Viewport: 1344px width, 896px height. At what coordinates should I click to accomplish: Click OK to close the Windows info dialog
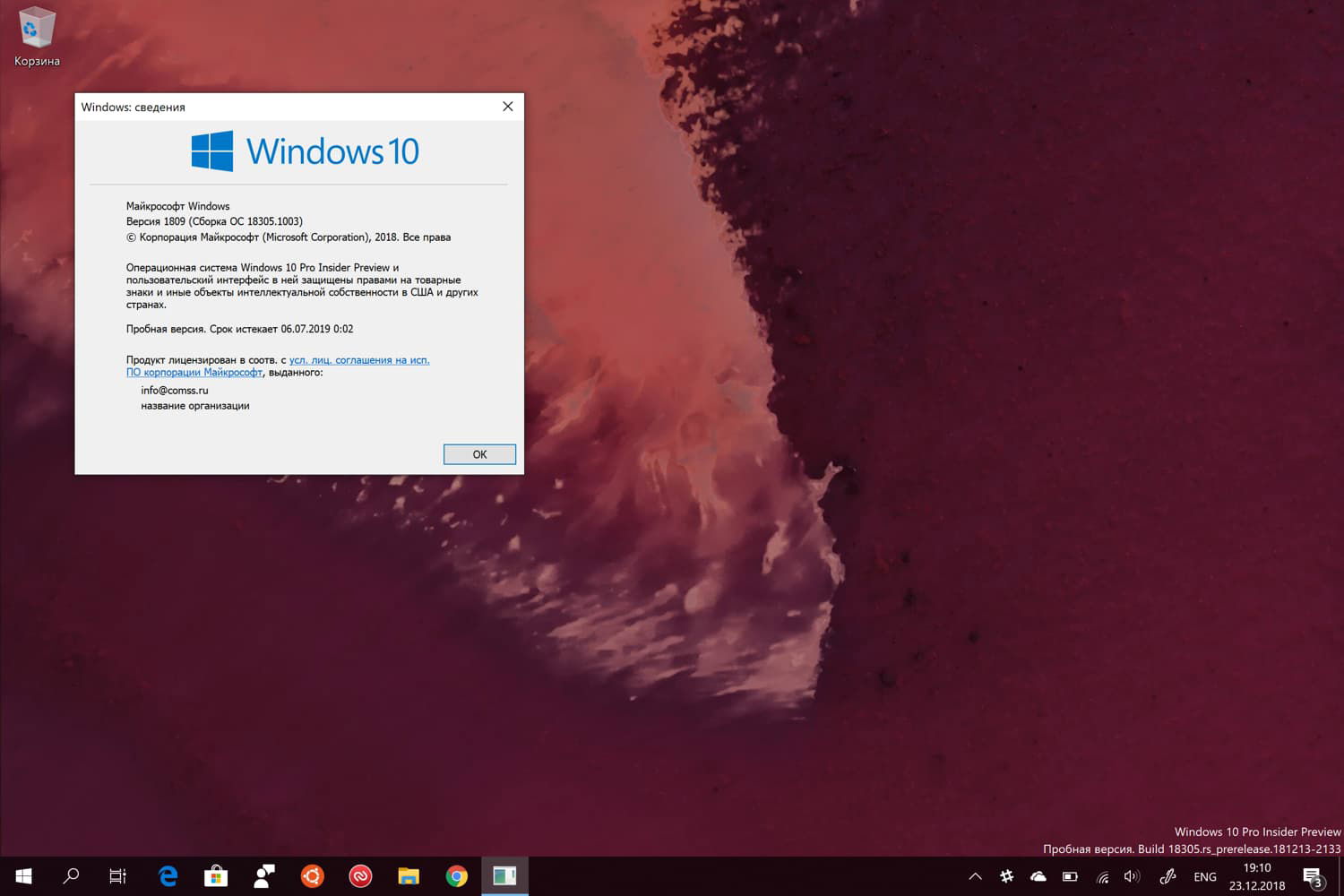pos(478,454)
